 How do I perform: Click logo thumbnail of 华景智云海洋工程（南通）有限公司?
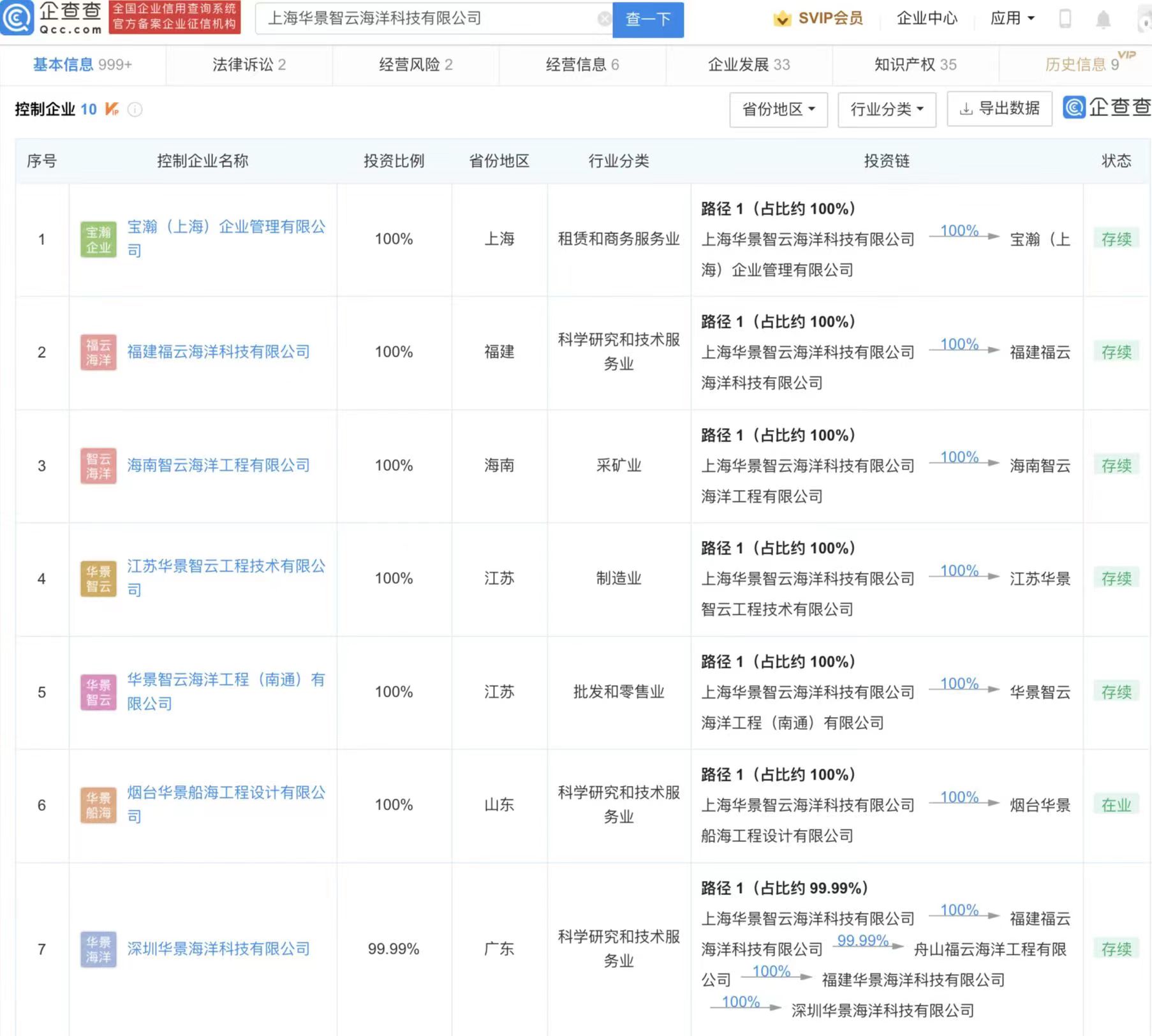click(x=98, y=692)
